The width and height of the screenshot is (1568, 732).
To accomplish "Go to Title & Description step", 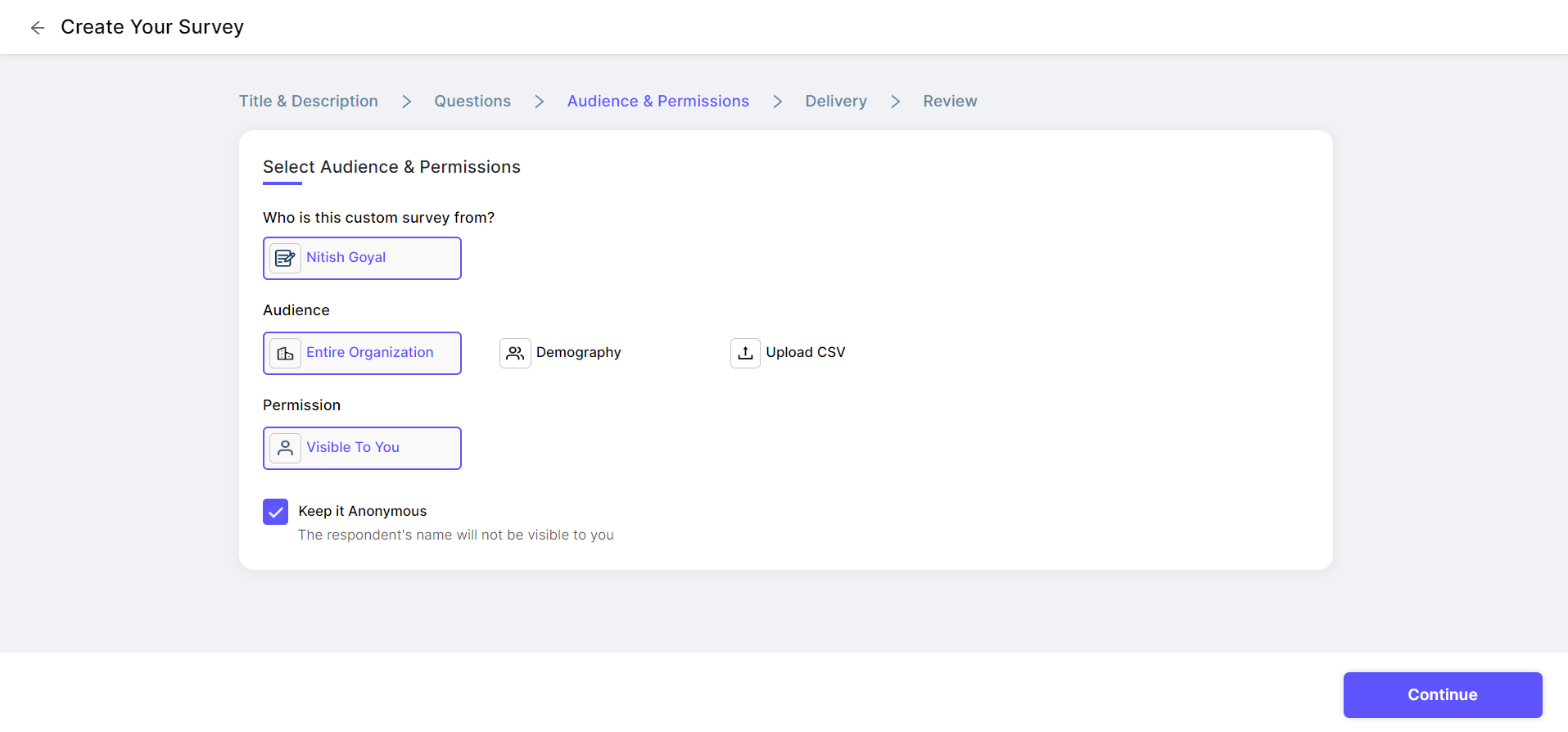I will point(309,102).
